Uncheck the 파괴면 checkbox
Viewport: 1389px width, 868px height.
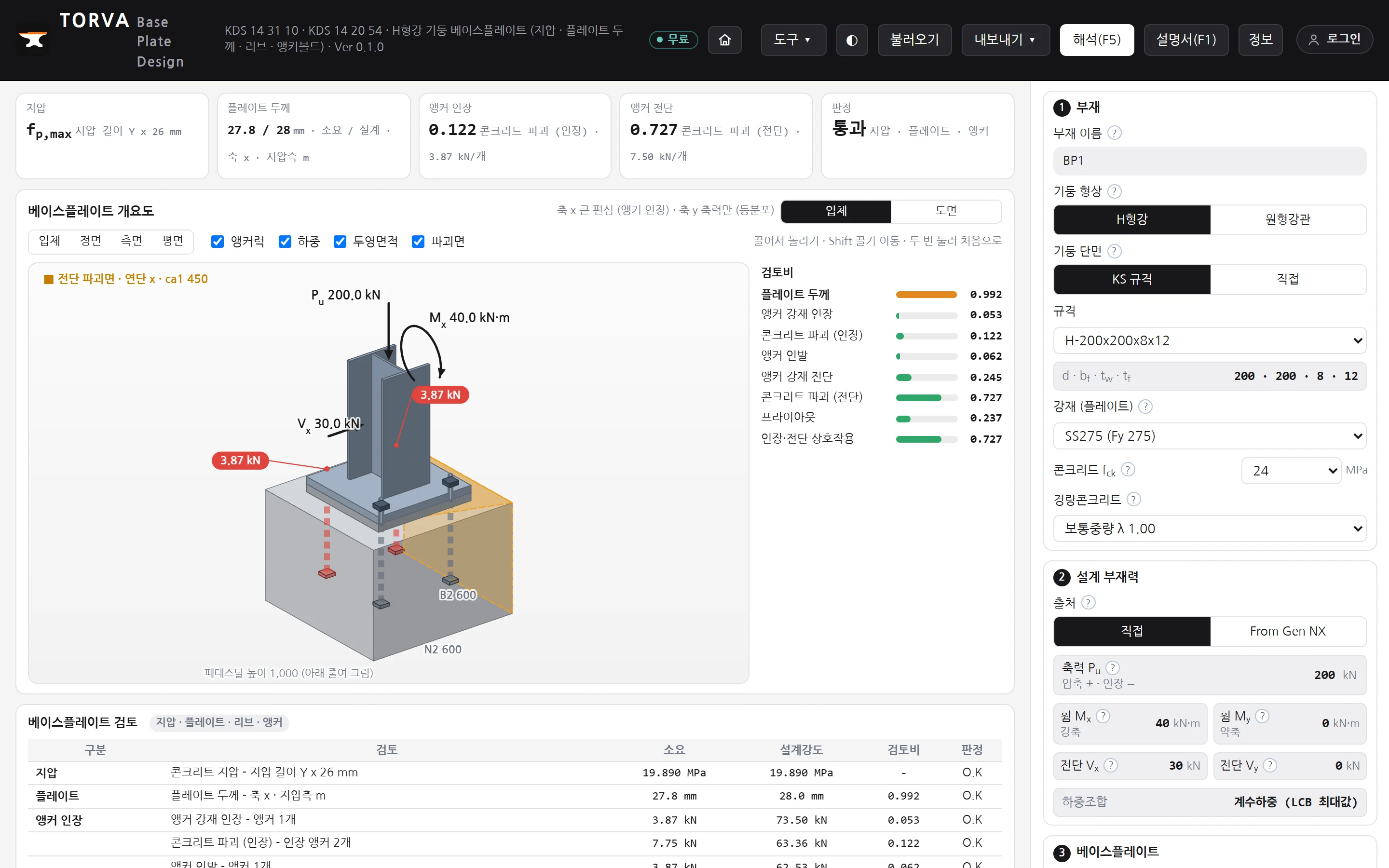pos(418,242)
